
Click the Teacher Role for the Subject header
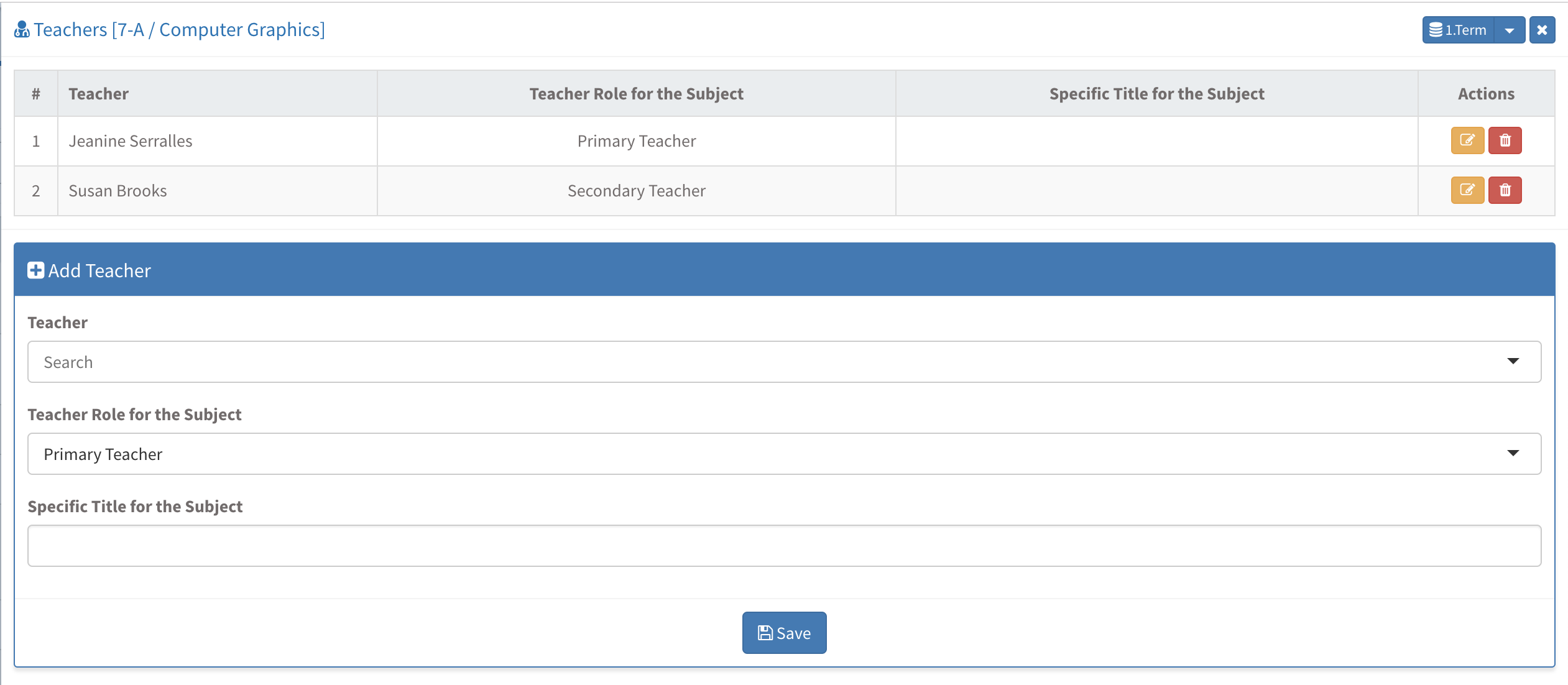(636, 94)
